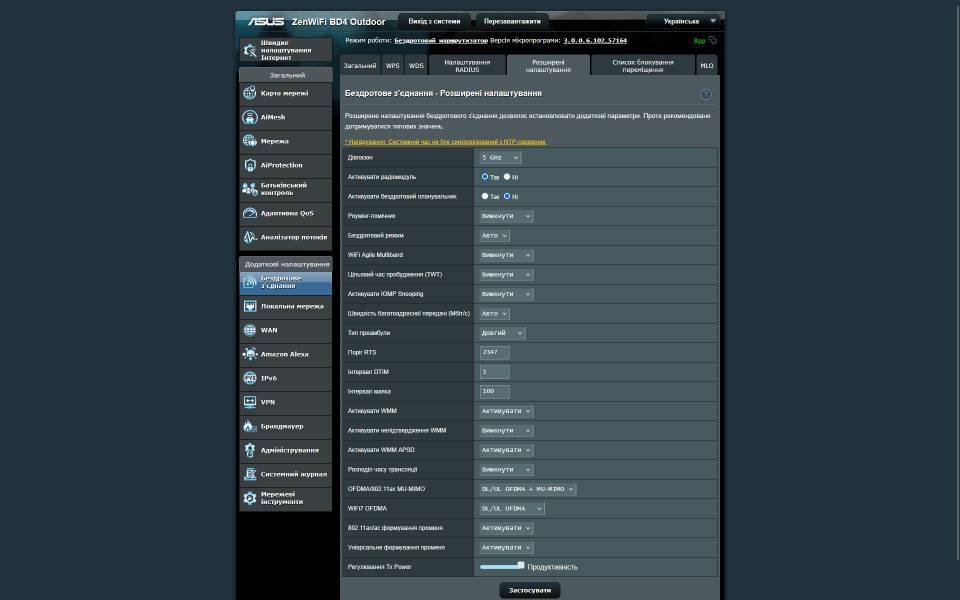
Task: Click the AiProtection shield icon
Action: point(250,165)
